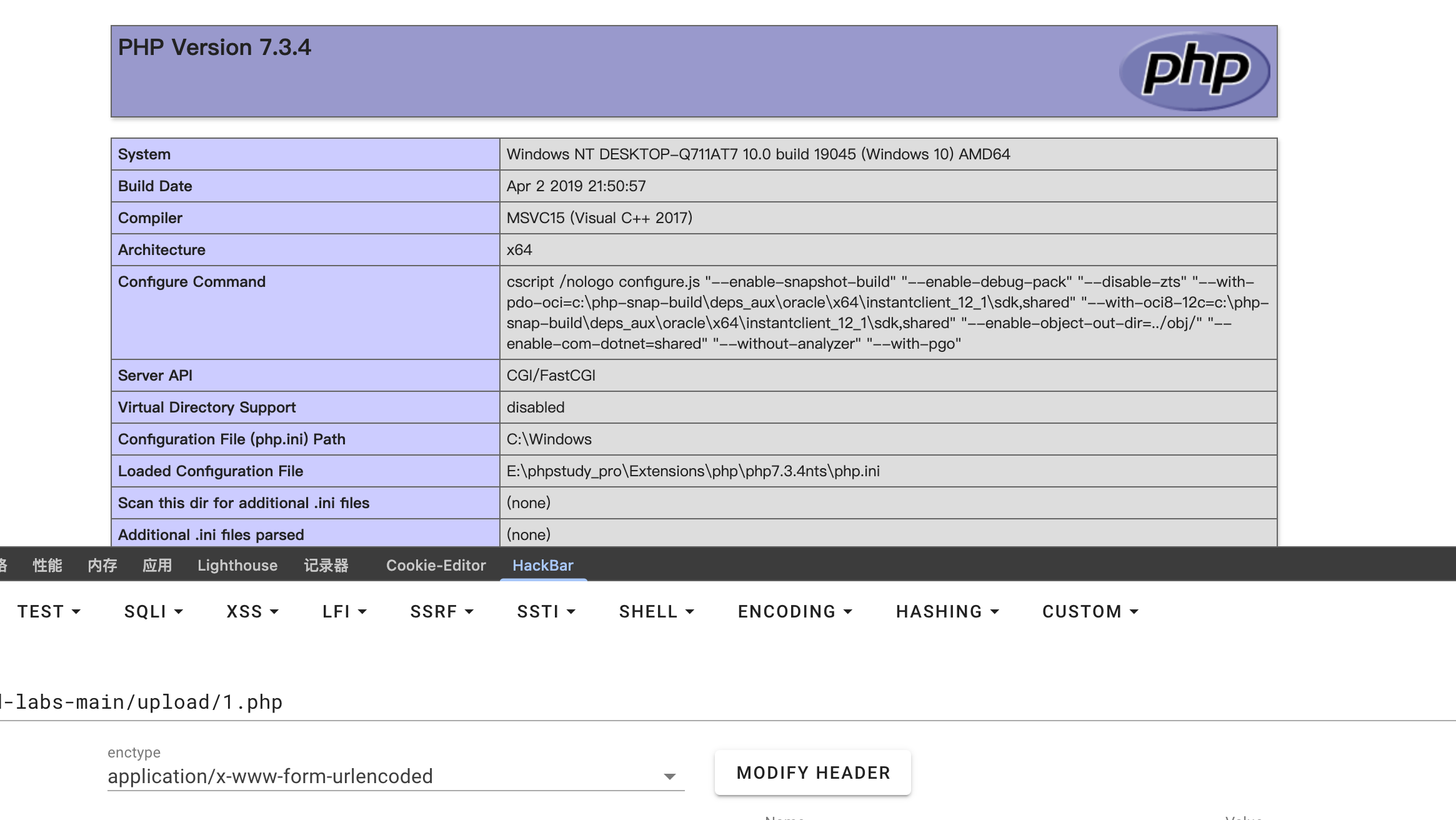Image resolution: width=1456 pixels, height=820 pixels.
Task: Expand the LFI dropdown
Action: click(x=343, y=611)
